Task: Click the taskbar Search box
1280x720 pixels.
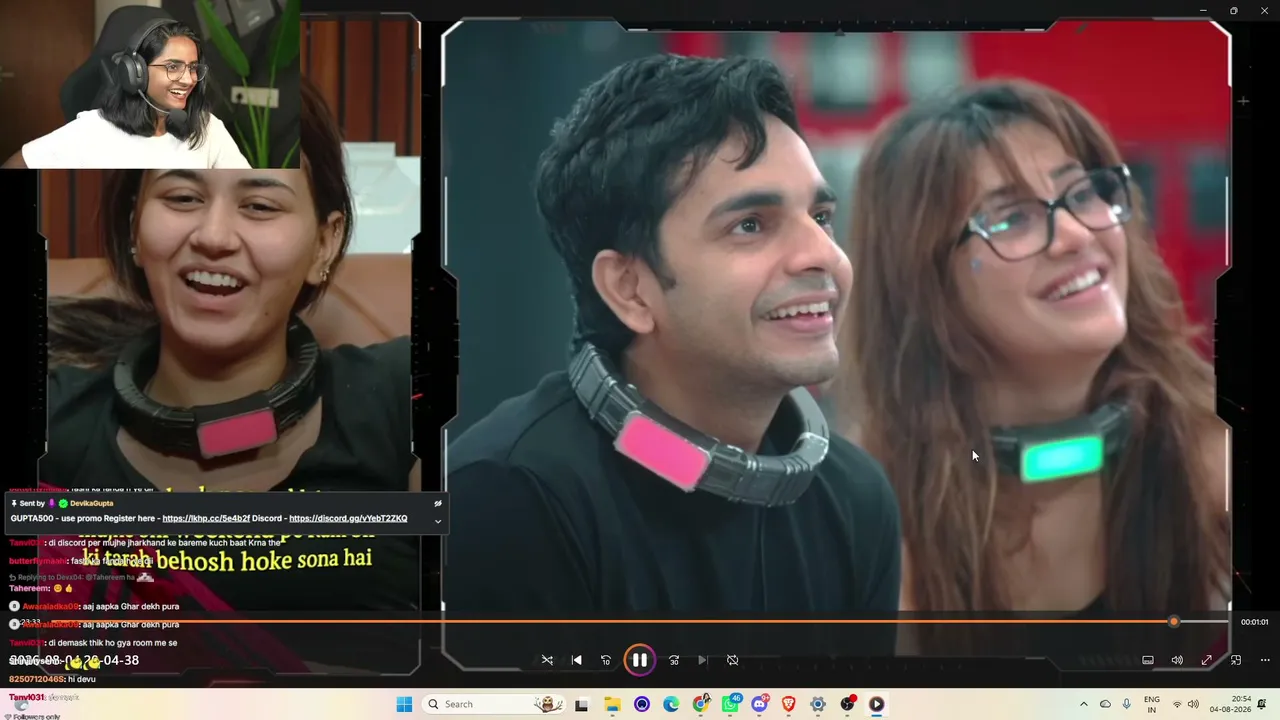Action: point(494,704)
